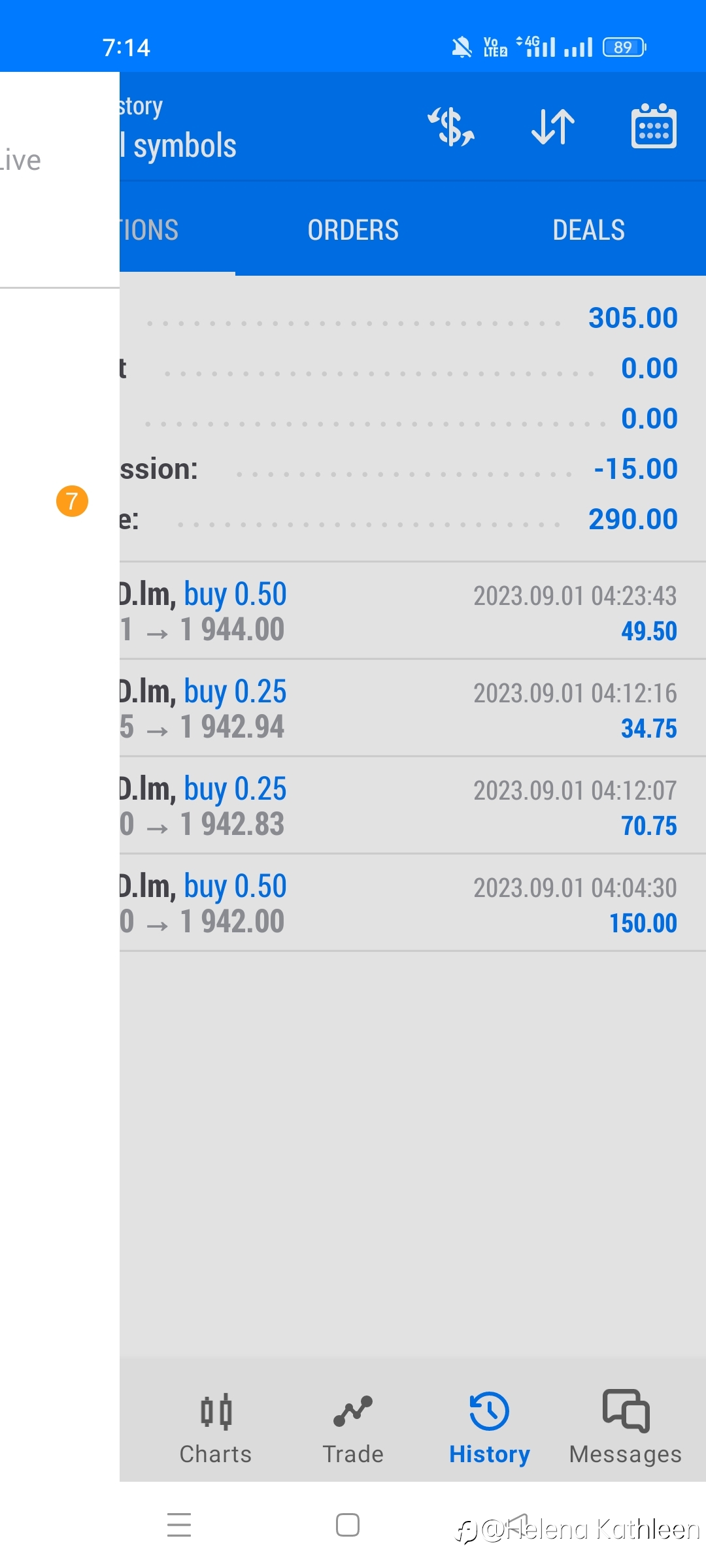This screenshot has width=706, height=1568.
Task: Open the Trade tab icon
Action: pos(353,1412)
